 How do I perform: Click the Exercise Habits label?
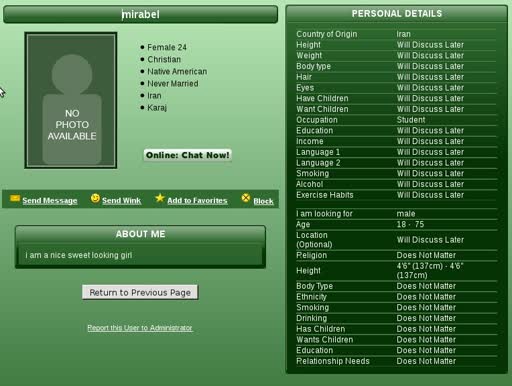(325, 195)
